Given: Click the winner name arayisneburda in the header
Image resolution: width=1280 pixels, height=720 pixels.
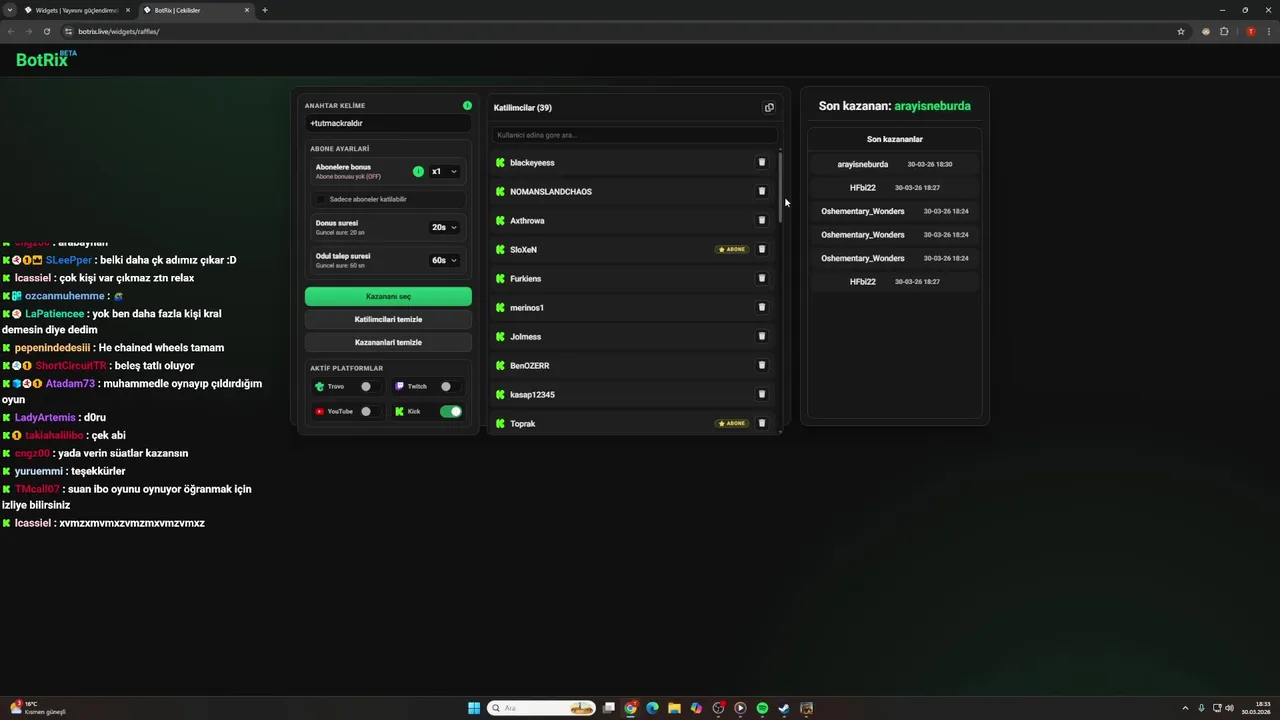Looking at the screenshot, I should tap(932, 106).
